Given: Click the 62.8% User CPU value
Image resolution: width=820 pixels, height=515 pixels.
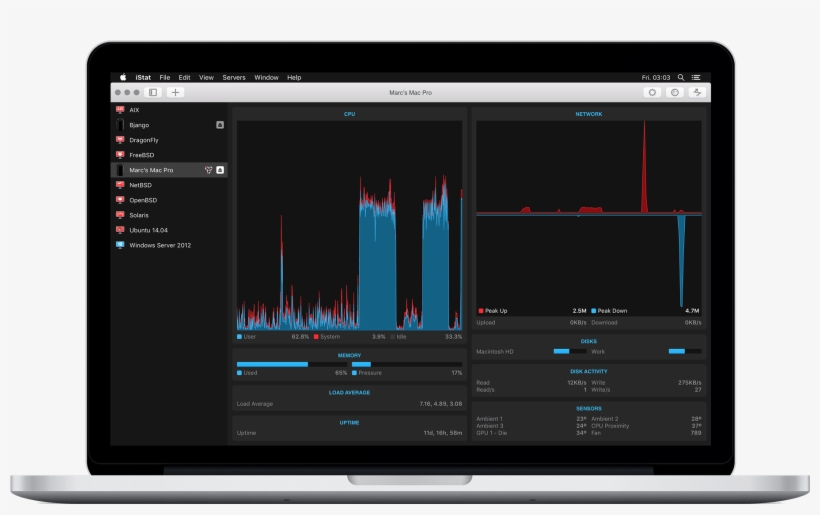Looking at the screenshot, I should pos(300,337).
